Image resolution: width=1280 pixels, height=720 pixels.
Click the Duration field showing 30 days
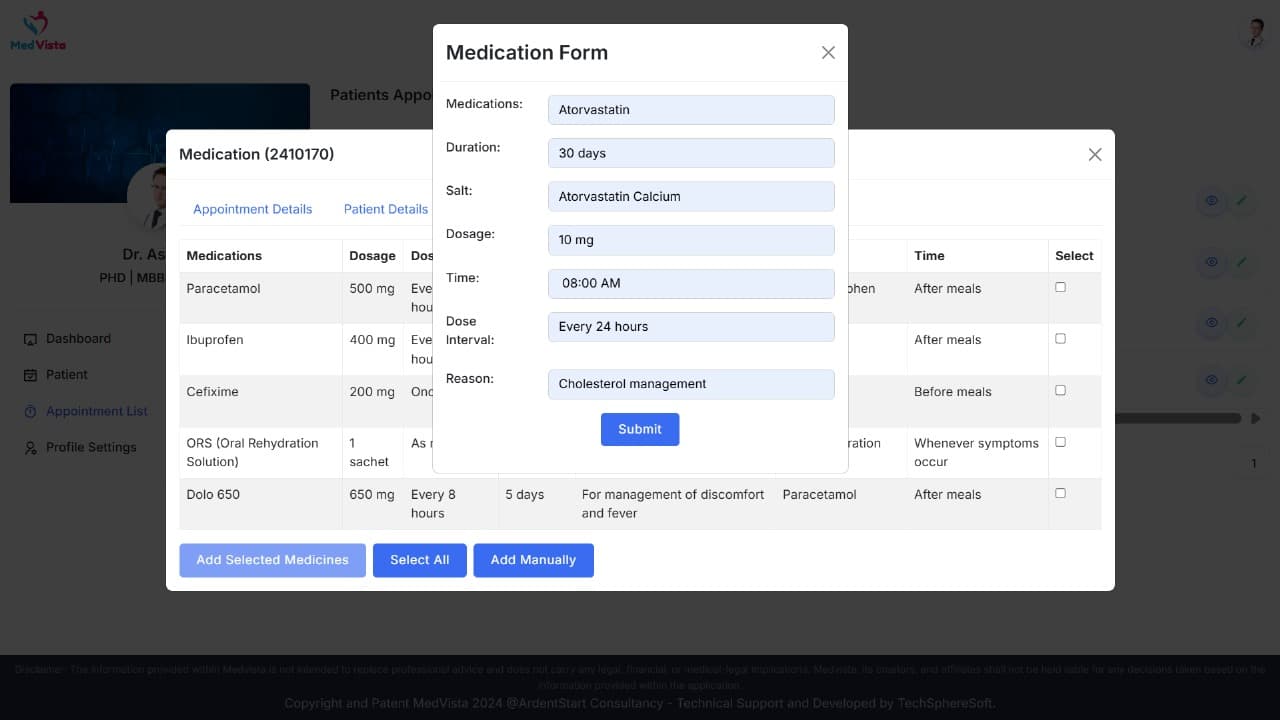(691, 153)
